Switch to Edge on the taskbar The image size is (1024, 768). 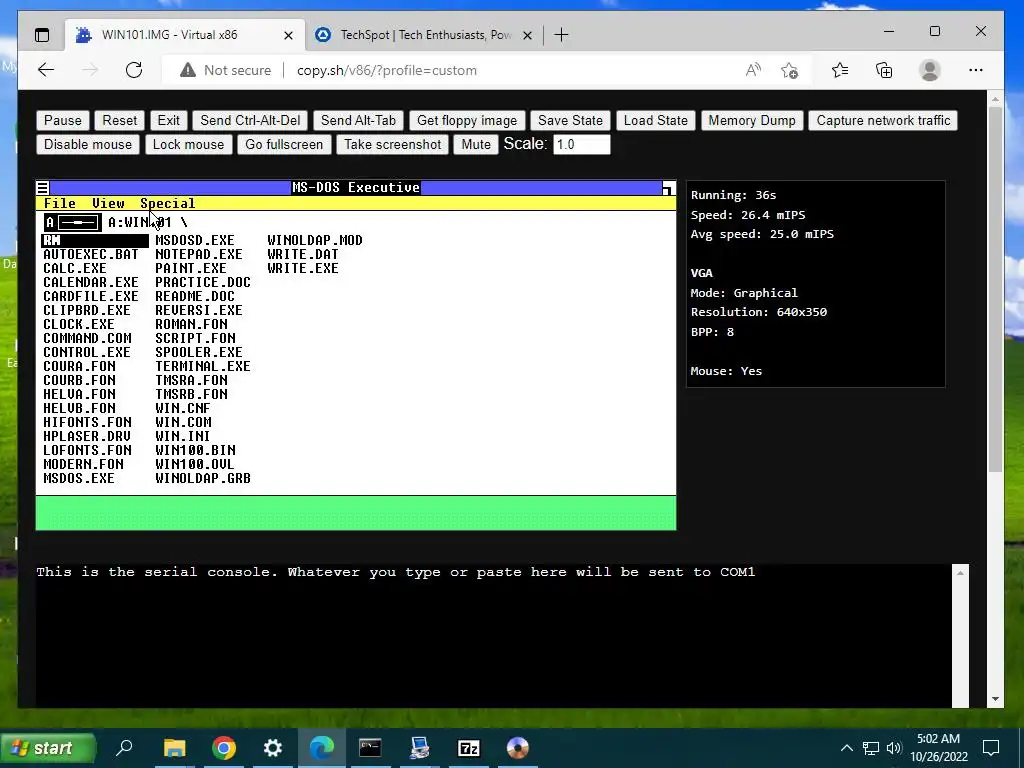[321, 748]
